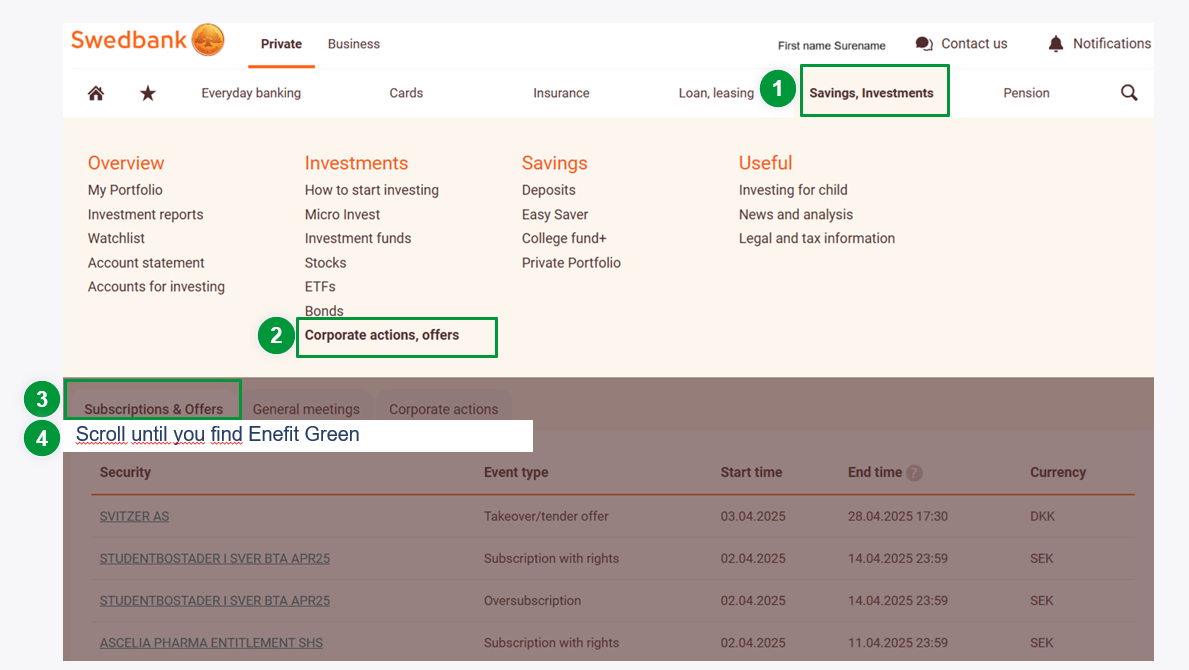This screenshot has width=1189, height=670.
Task: Open ASCELIA PHARMA ENTITLEMENT SHS
Action: point(211,643)
